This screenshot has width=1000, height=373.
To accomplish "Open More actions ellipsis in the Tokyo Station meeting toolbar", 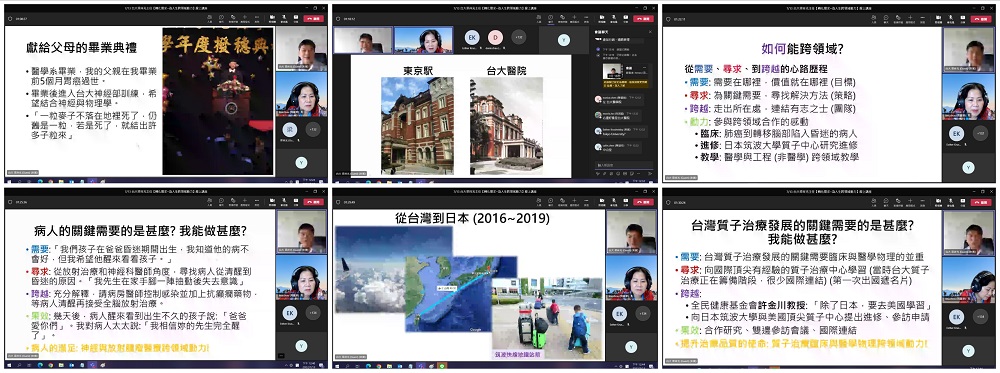I will pyautogui.click(x=586, y=17).
